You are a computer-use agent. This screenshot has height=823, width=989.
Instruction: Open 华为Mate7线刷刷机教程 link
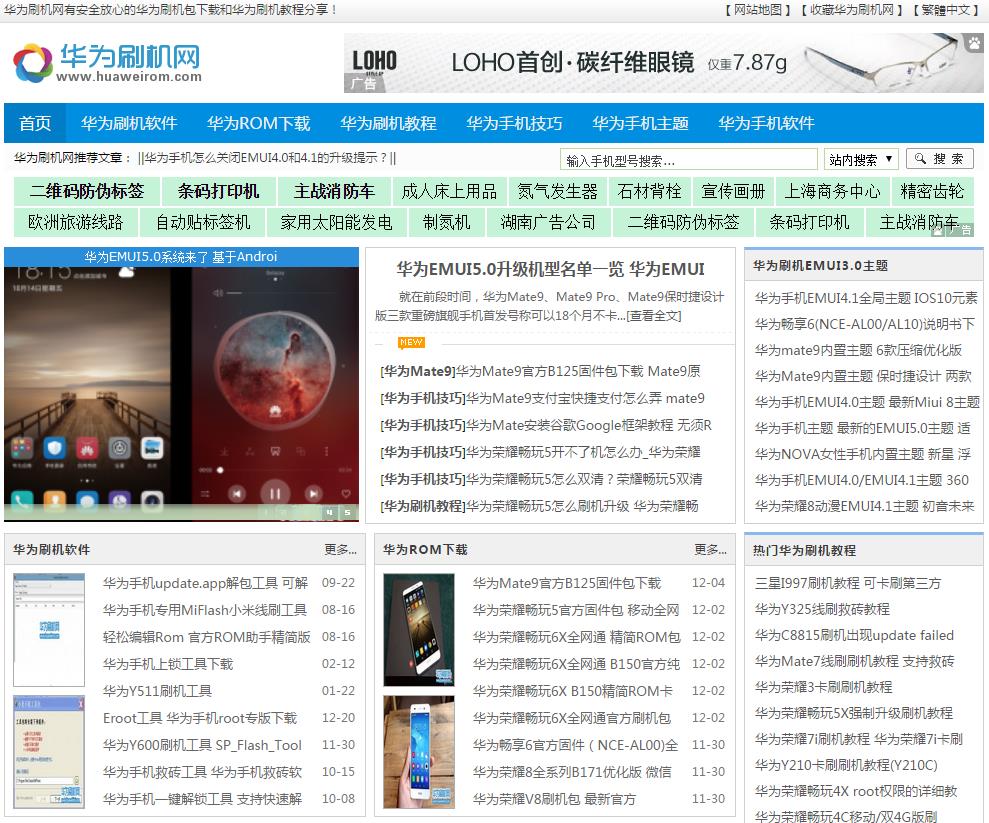click(x=854, y=661)
